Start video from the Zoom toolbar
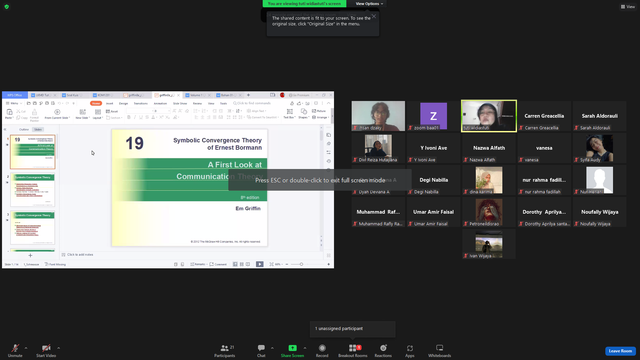The width and height of the screenshot is (640, 360). click(x=46, y=350)
